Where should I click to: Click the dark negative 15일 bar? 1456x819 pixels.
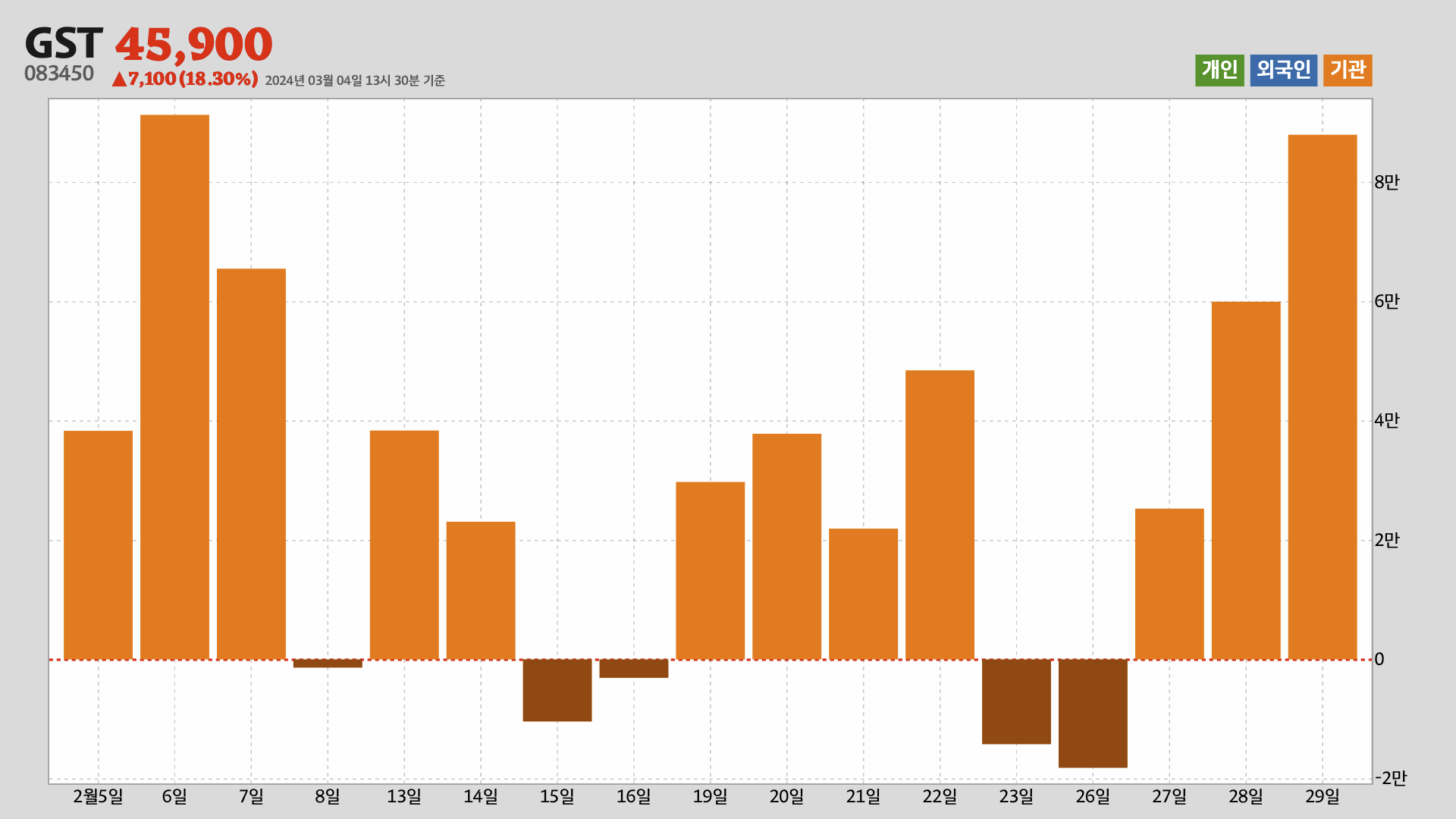(557, 690)
